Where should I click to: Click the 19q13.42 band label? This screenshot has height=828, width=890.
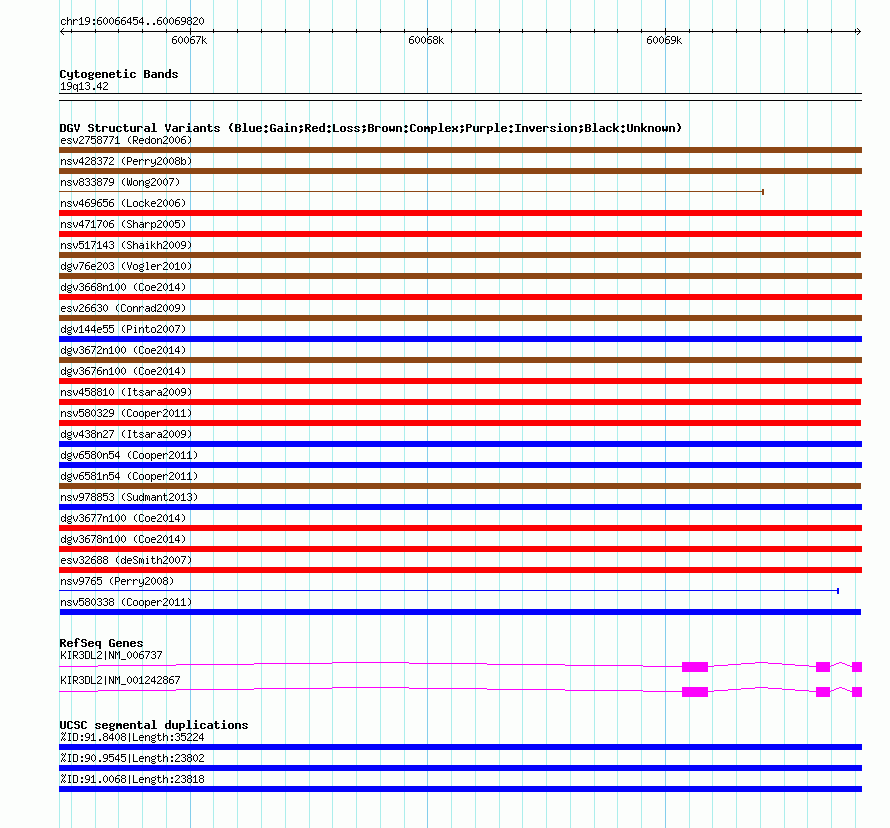pyautogui.click(x=84, y=86)
